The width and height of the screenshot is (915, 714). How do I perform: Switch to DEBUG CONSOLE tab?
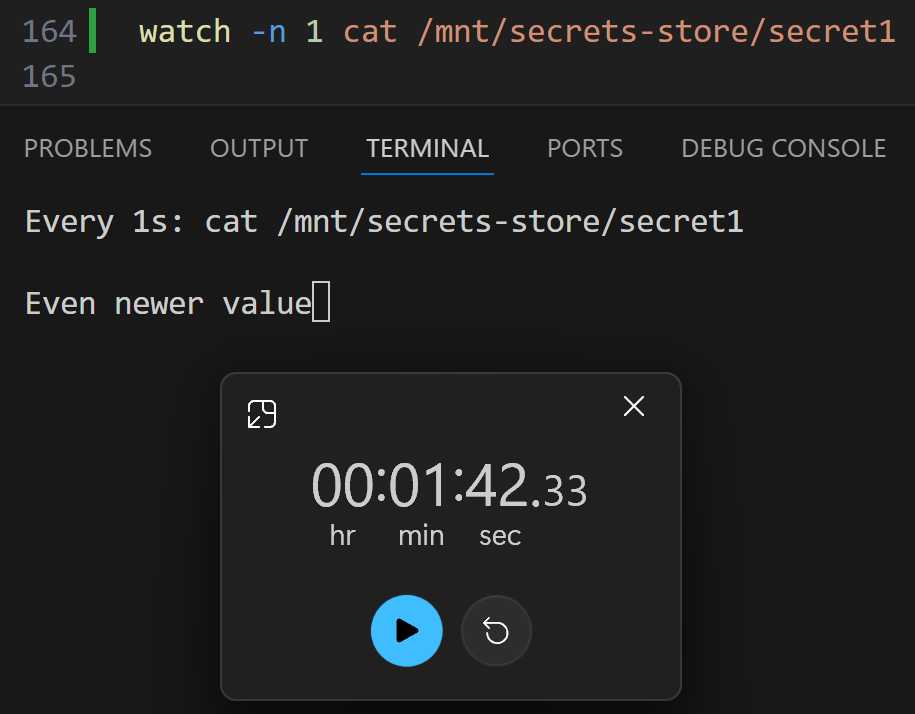point(784,148)
